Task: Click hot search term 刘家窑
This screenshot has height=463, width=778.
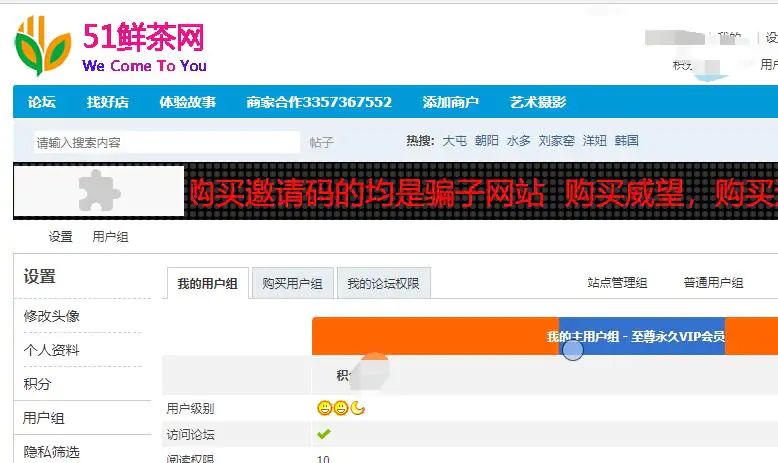Action: pyautogui.click(x=557, y=141)
